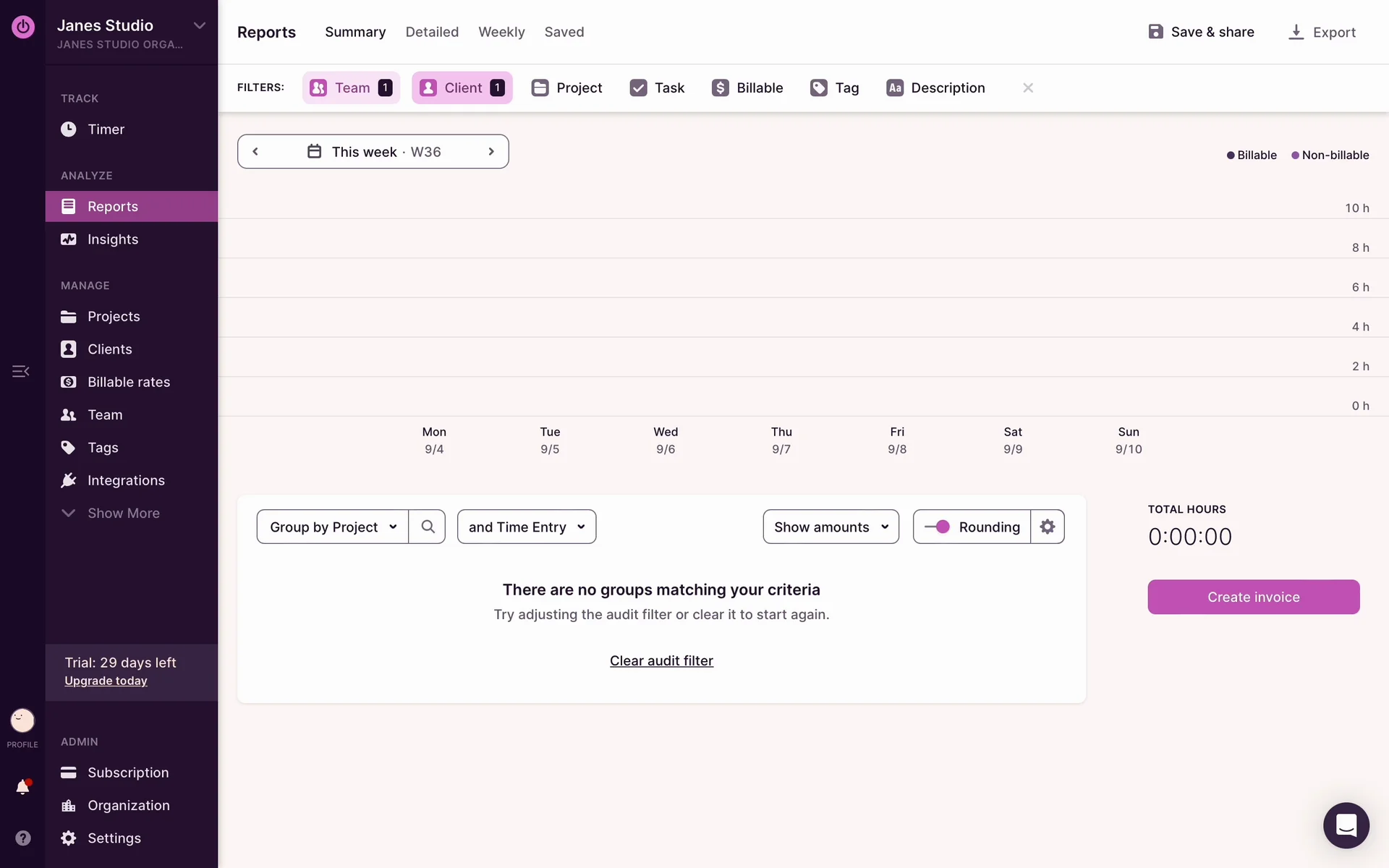The image size is (1389, 868).
Task: Go to previous week arrow
Action: click(x=255, y=151)
